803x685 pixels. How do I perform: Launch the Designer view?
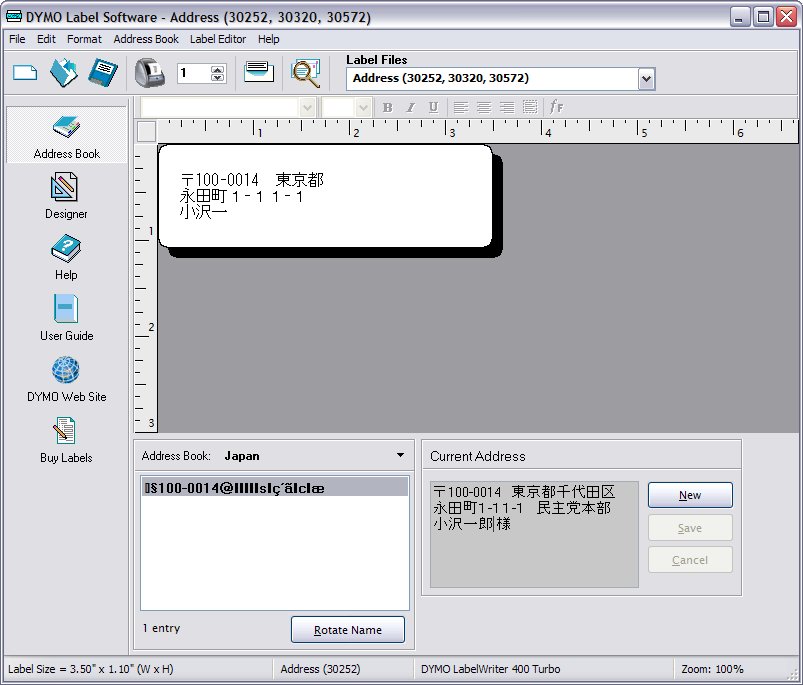(66, 196)
